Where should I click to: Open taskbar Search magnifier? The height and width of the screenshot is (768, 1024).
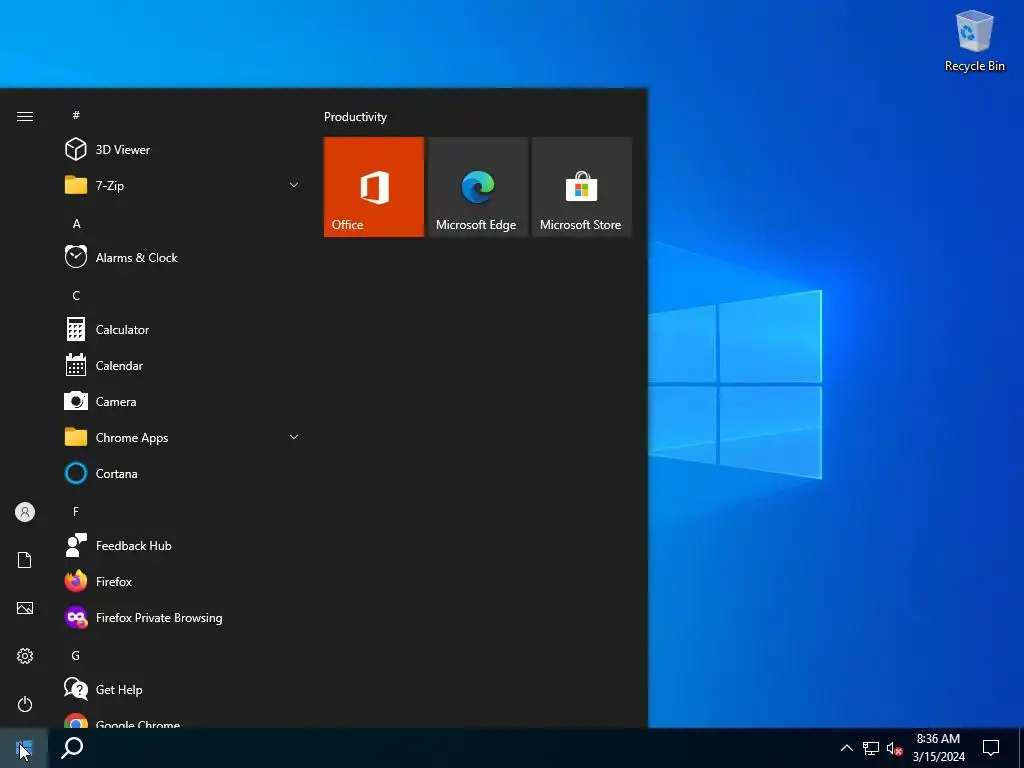tap(72, 748)
